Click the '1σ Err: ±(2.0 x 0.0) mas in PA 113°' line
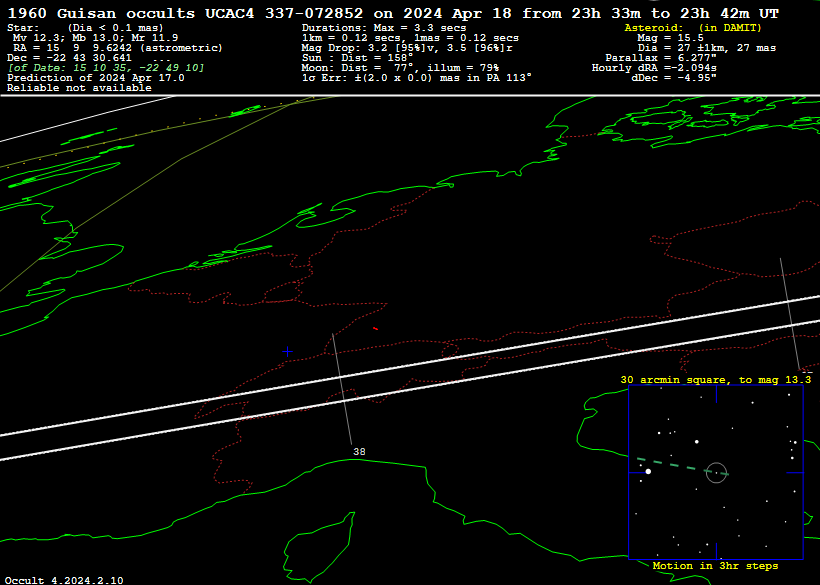 [x=417, y=78]
